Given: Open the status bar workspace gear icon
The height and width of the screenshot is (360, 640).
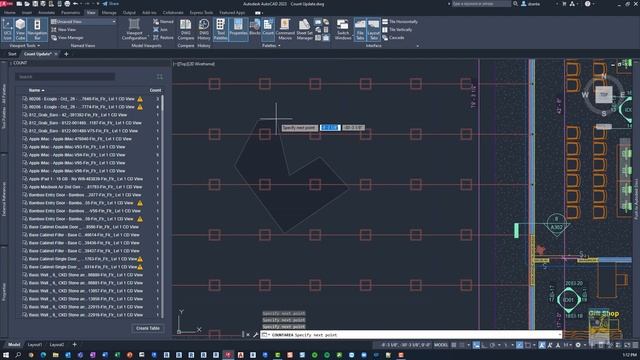Looking at the screenshot, I should (x=578, y=345).
